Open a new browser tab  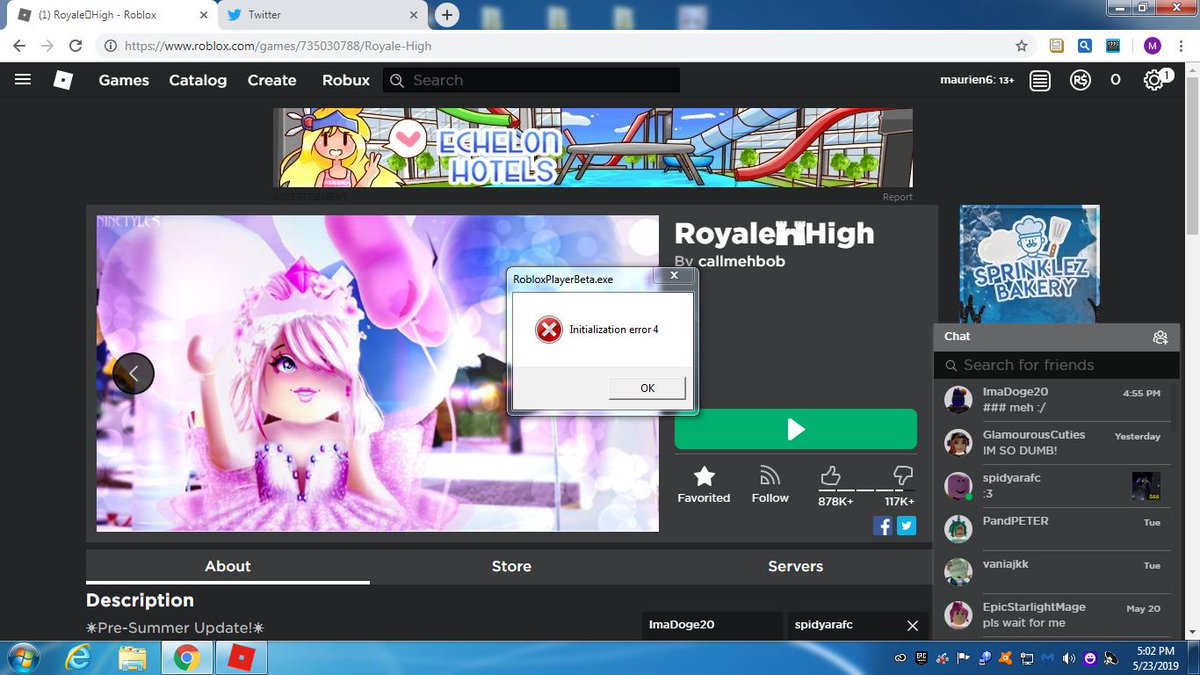coord(447,14)
